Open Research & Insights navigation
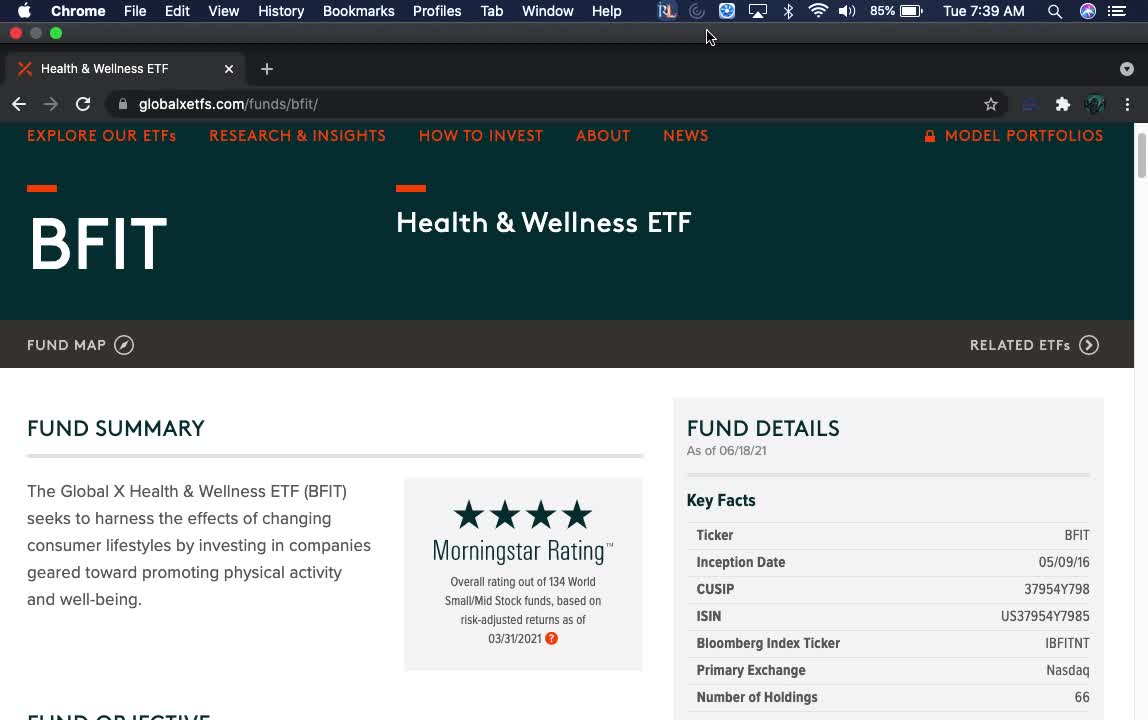The image size is (1148, 720). [x=297, y=136]
